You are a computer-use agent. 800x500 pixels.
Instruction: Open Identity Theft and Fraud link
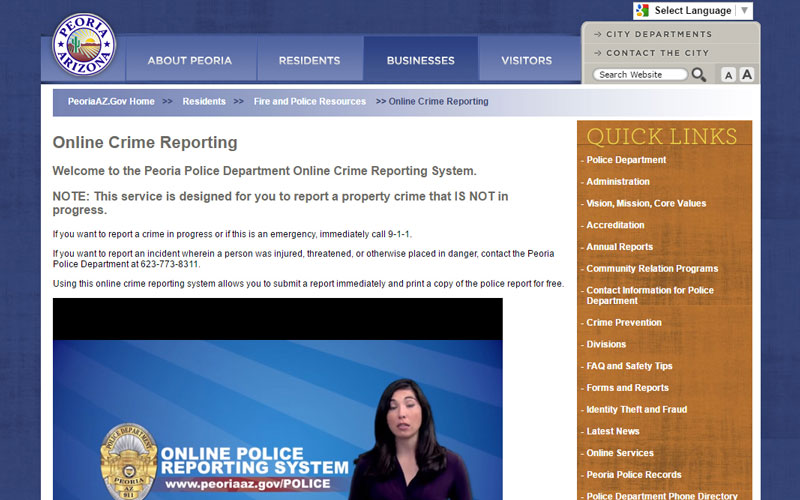click(637, 410)
